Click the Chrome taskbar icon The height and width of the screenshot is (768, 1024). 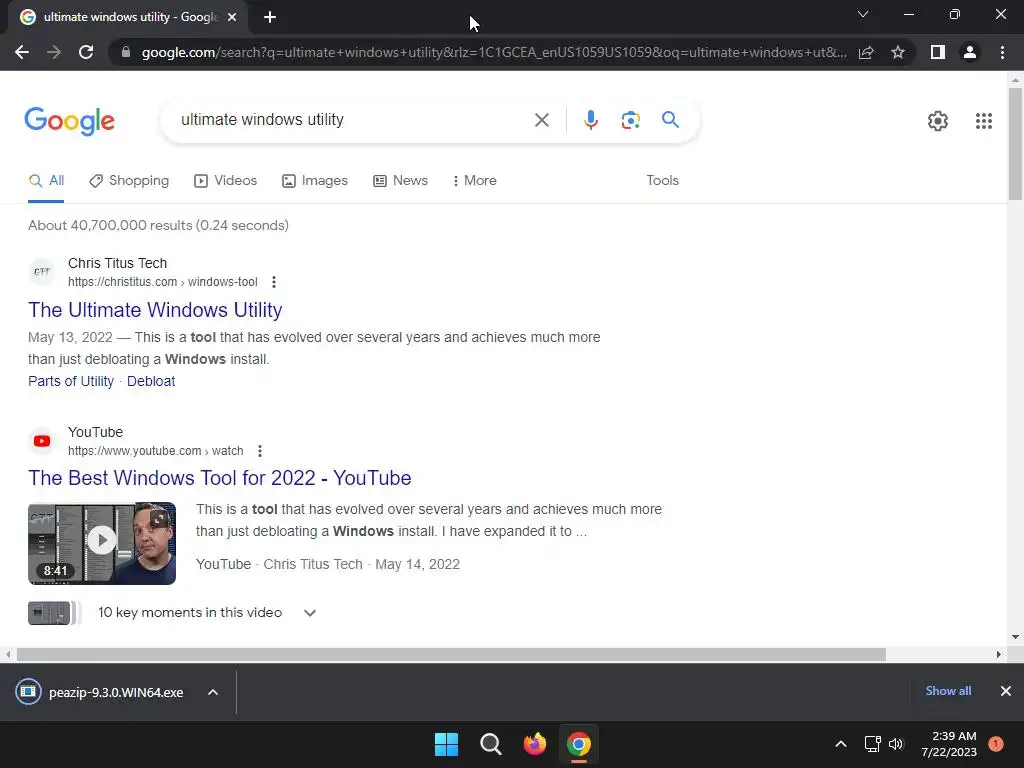579,744
